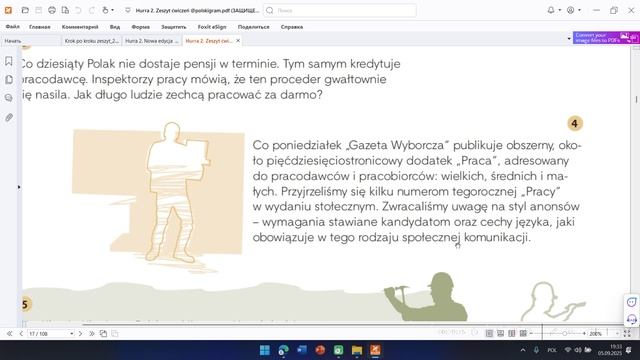Go to the next page arrow
Viewport: 640px width, 360px height.
point(80,334)
